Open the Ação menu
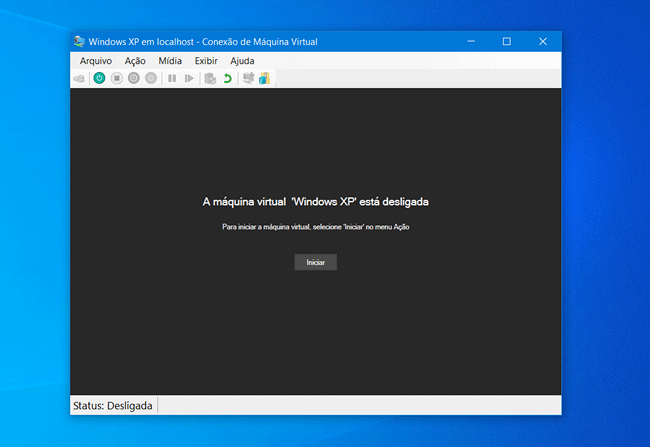650x447 pixels. 135,61
